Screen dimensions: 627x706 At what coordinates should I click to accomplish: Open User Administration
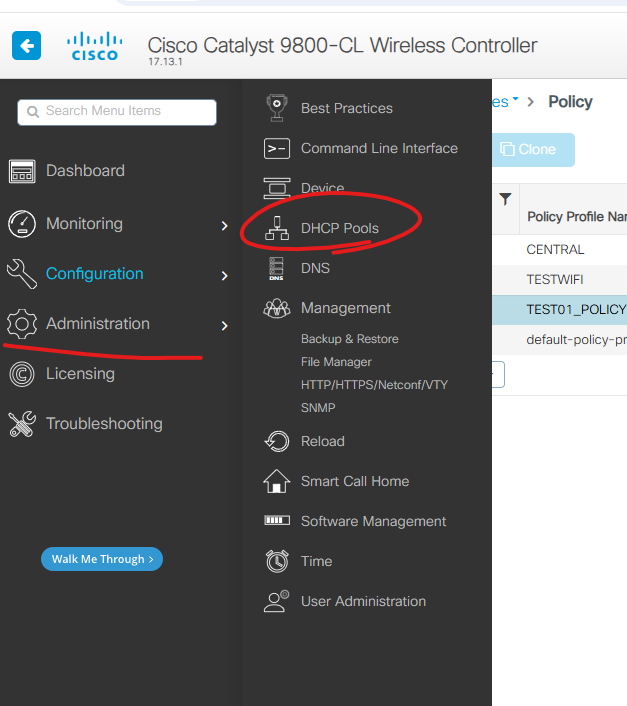click(363, 602)
